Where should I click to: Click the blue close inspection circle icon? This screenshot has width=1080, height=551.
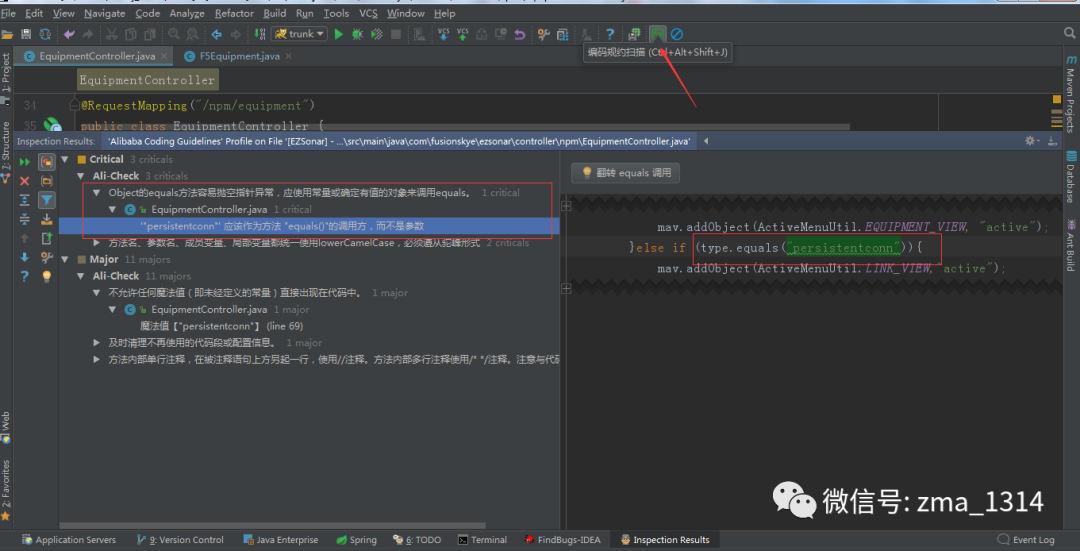[x=676, y=34]
